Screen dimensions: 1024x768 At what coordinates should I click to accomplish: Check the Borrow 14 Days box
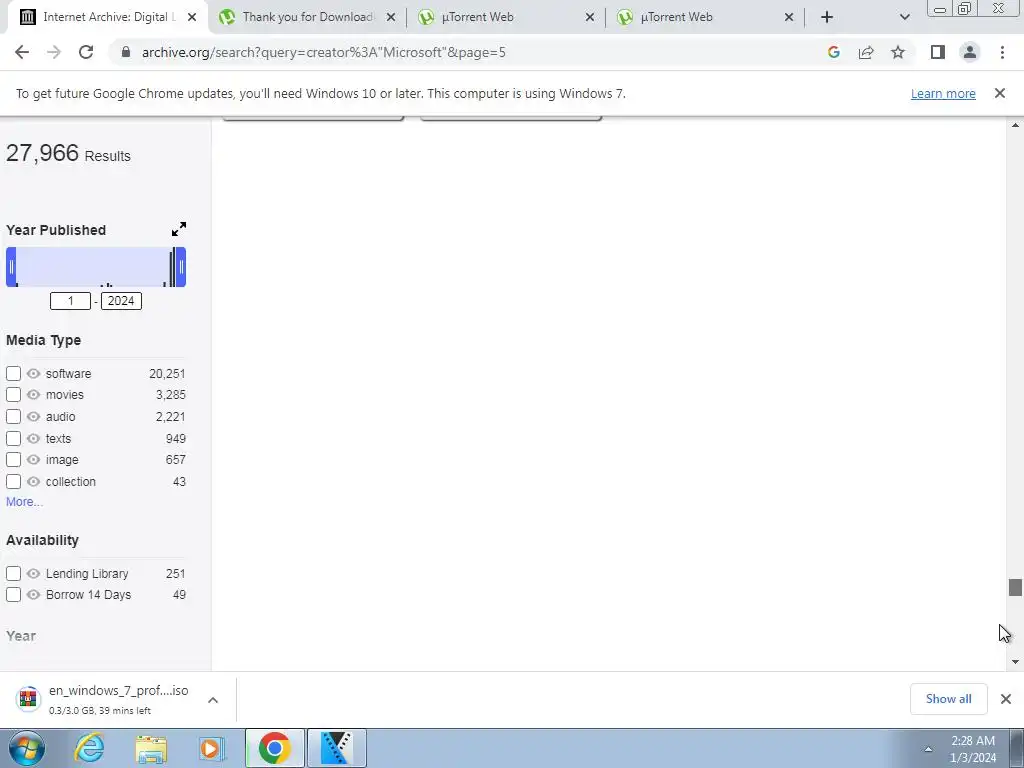tap(13, 594)
